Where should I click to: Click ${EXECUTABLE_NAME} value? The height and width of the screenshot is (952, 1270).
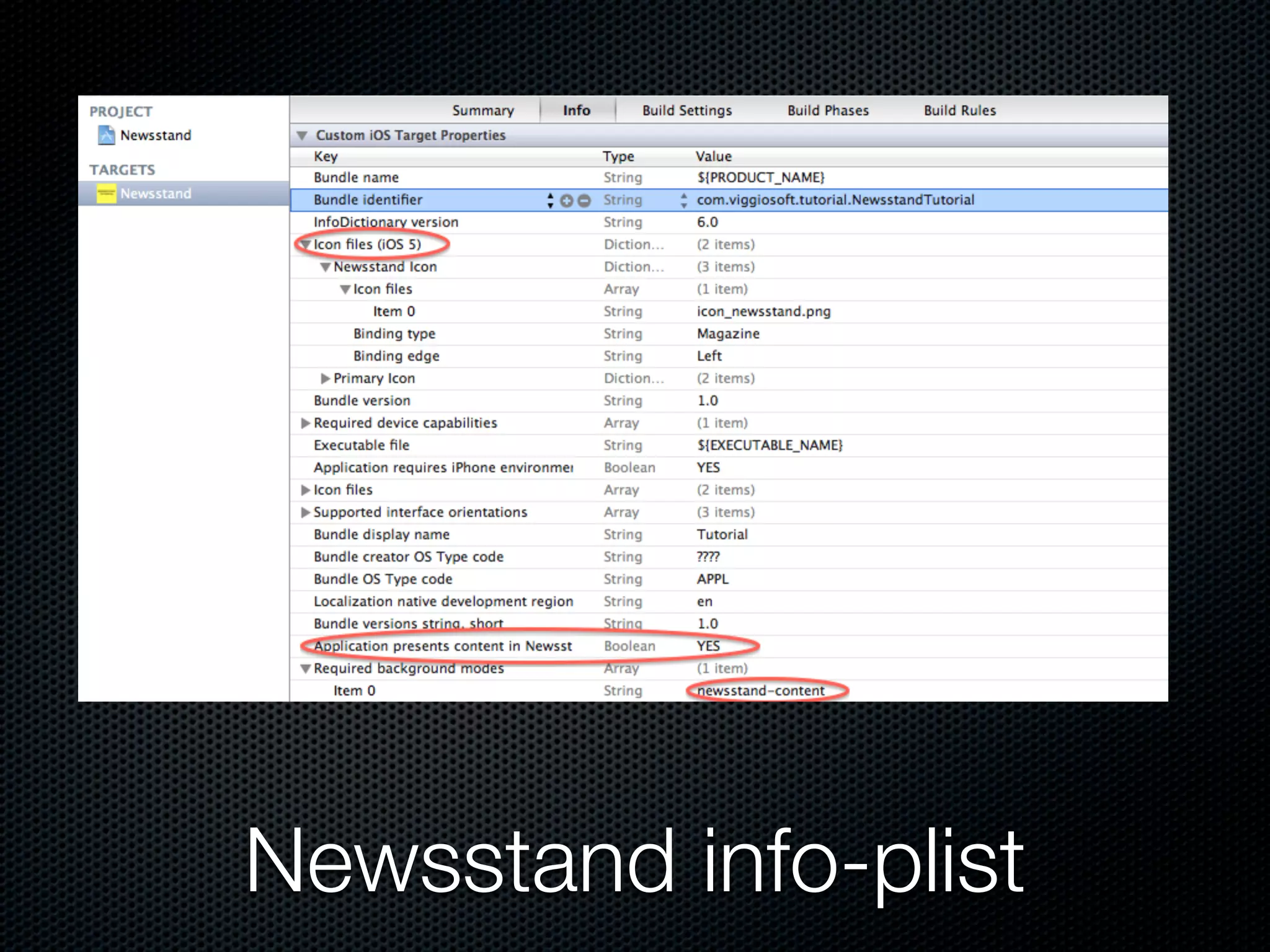(x=770, y=446)
